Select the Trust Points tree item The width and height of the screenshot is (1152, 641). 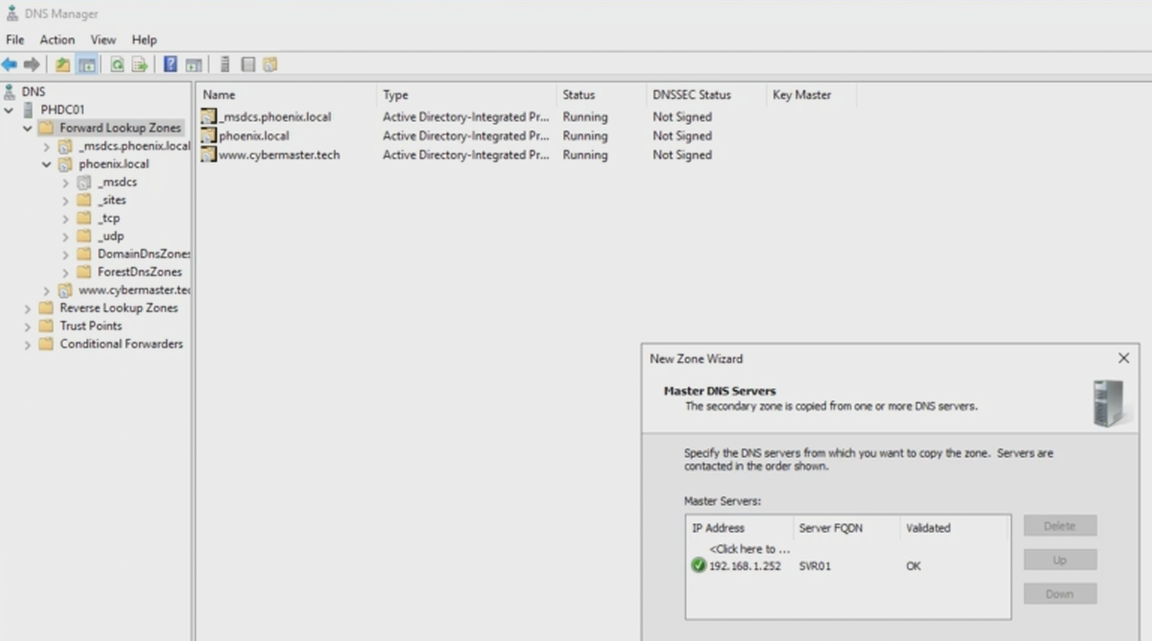[90, 326]
